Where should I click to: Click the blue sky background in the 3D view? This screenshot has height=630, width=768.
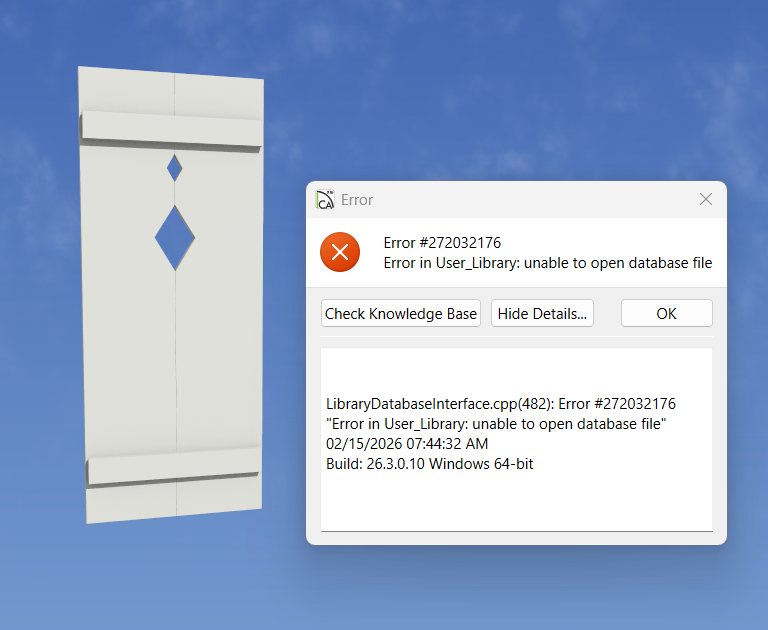point(500,90)
